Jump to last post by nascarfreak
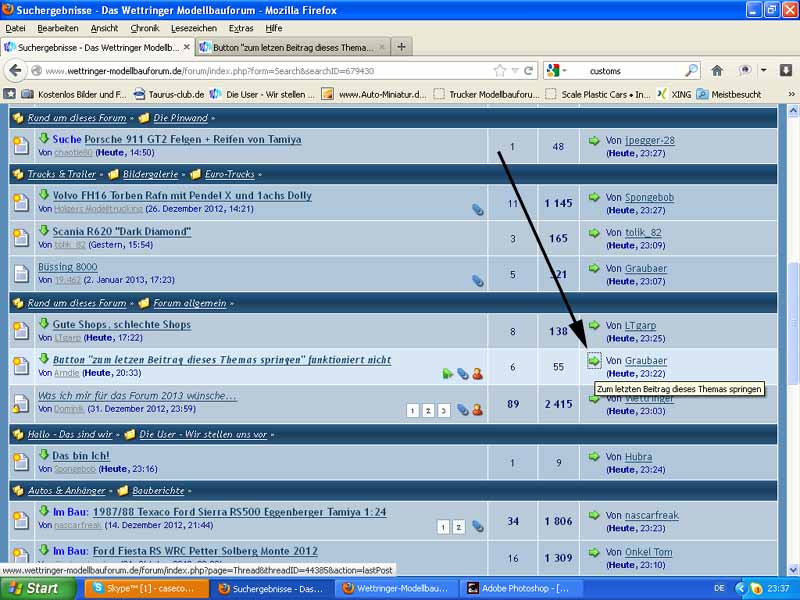The width and height of the screenshot is (800, 600). pyautogui.click(x=593, y=515)
